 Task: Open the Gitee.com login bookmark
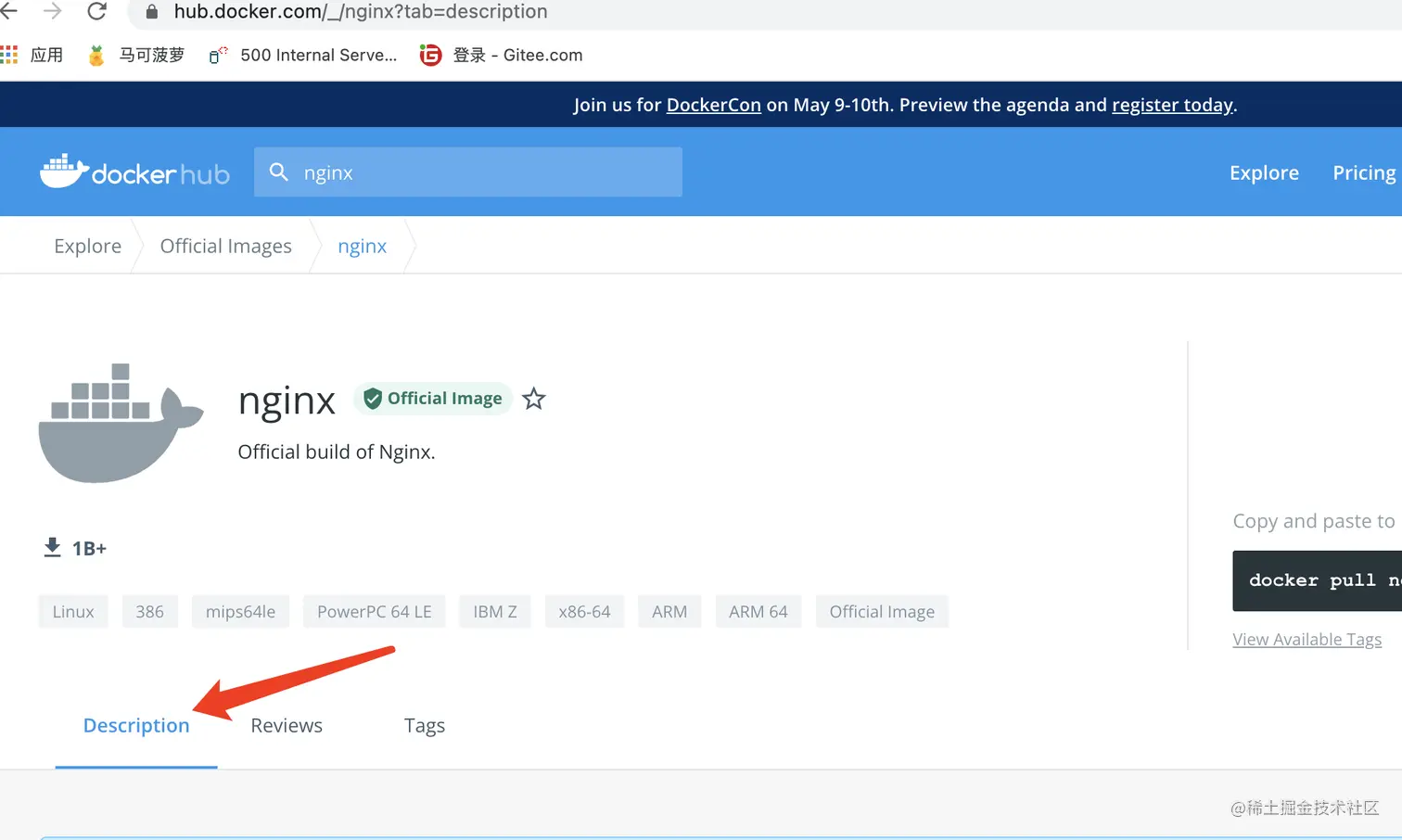pos(502,56)
